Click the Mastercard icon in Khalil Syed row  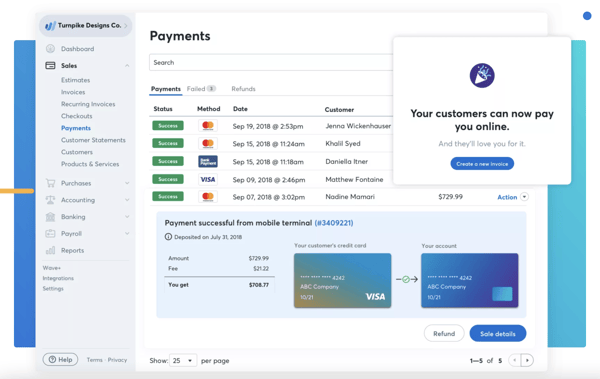click(208, 144)
